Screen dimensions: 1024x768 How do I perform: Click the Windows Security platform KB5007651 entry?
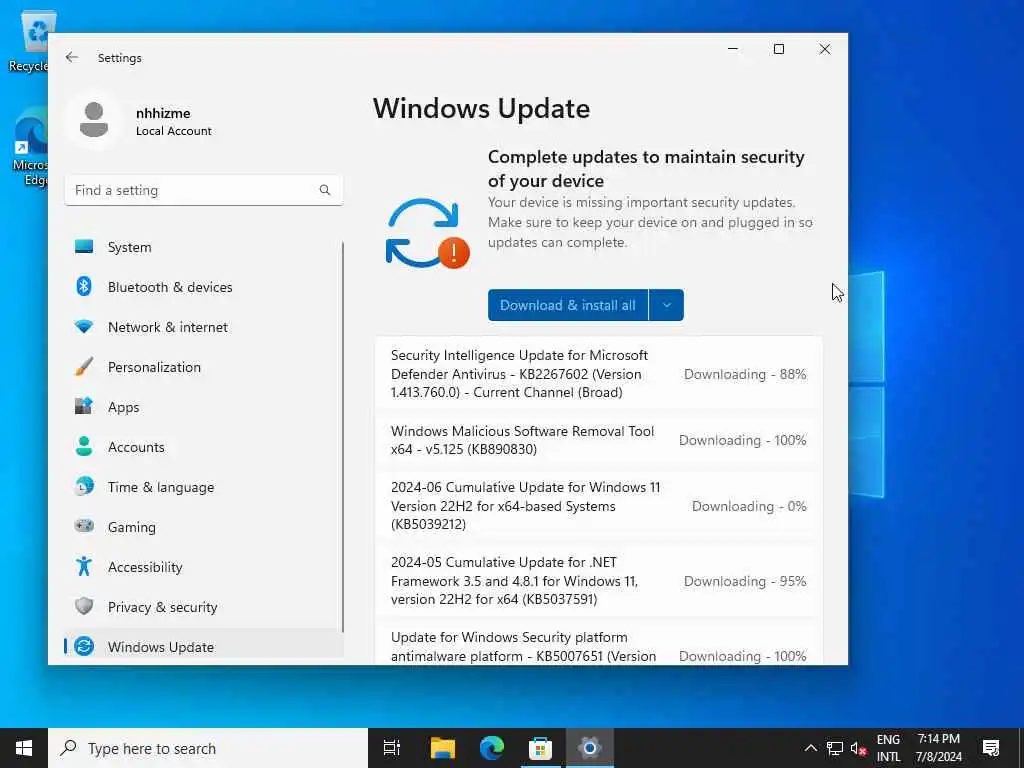click(598, 642)
